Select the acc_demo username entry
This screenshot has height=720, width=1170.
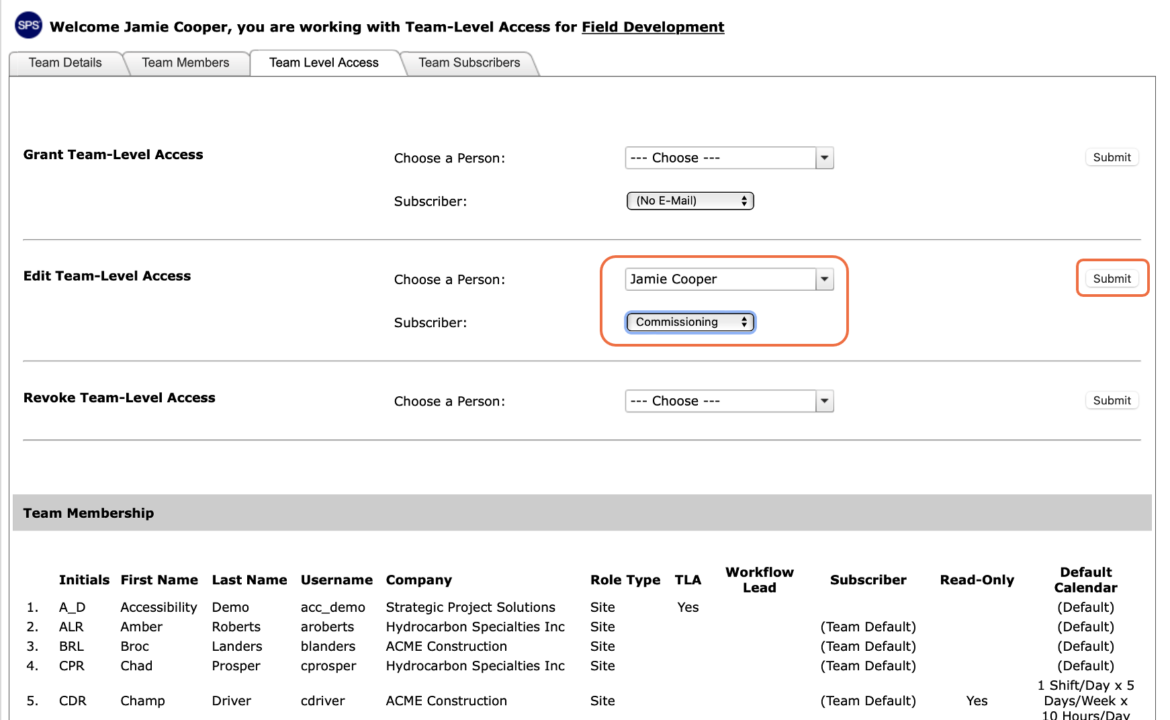[x=333, y=607]
